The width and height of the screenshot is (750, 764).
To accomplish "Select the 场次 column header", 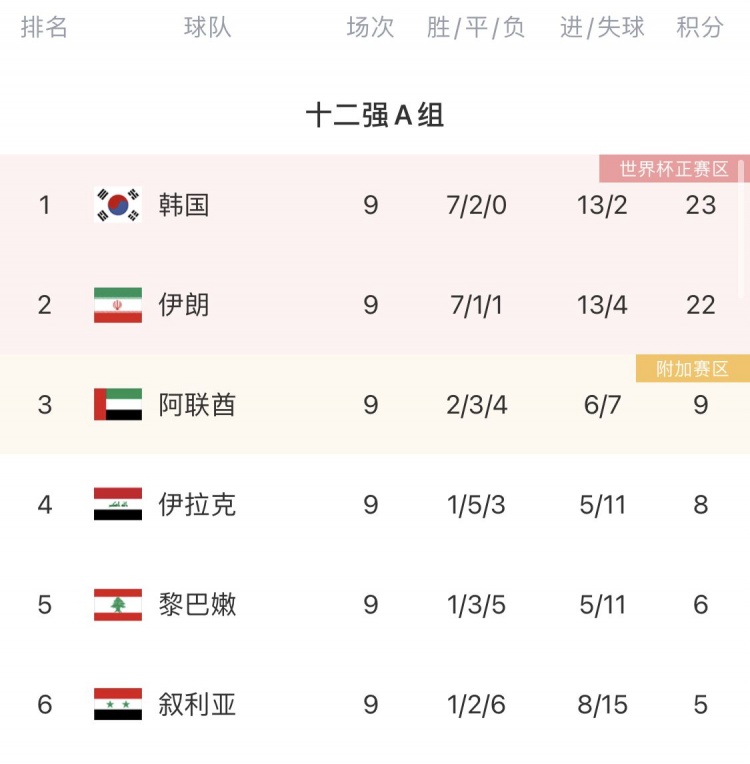I will point(370,27).
